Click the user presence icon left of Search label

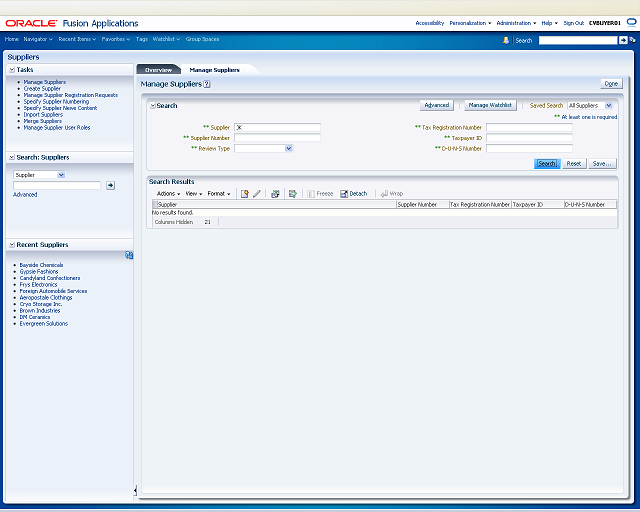tap(506, 40)
